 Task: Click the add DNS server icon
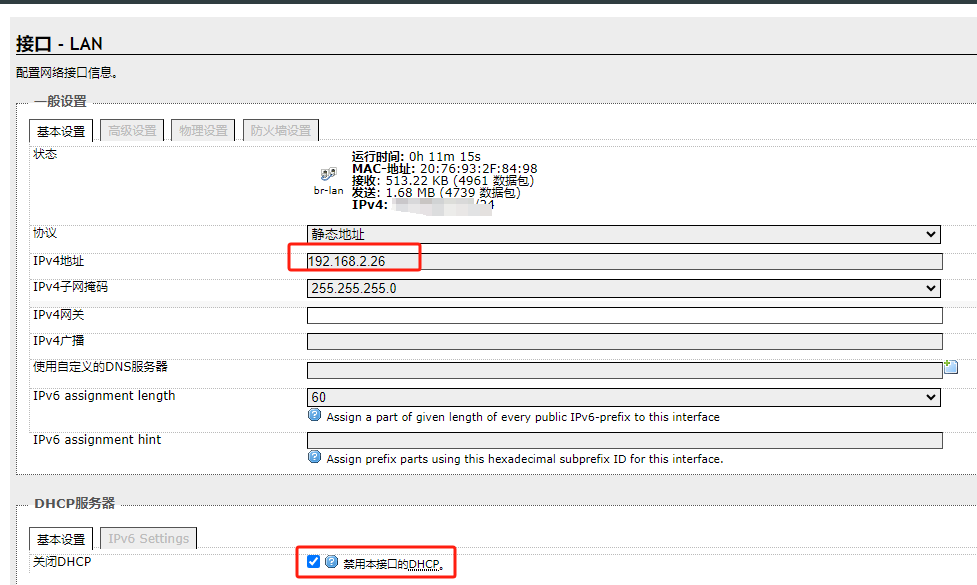tap(950, 368)
